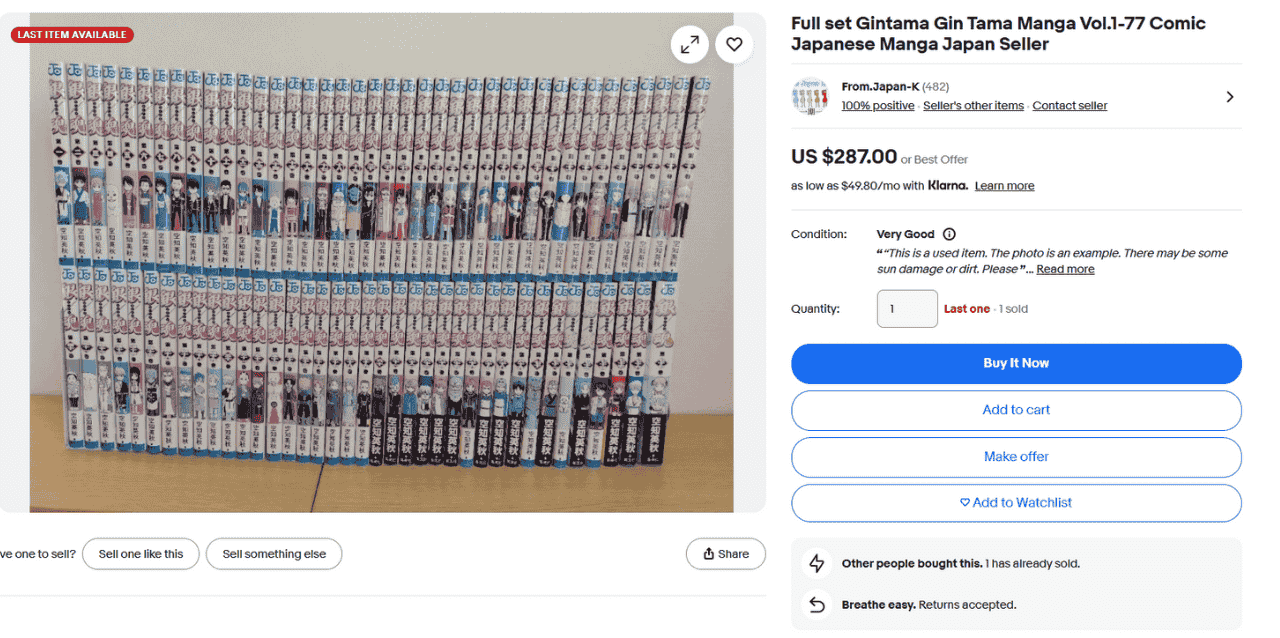
Task: Click the Quantity input field
Action: [907, 309]
